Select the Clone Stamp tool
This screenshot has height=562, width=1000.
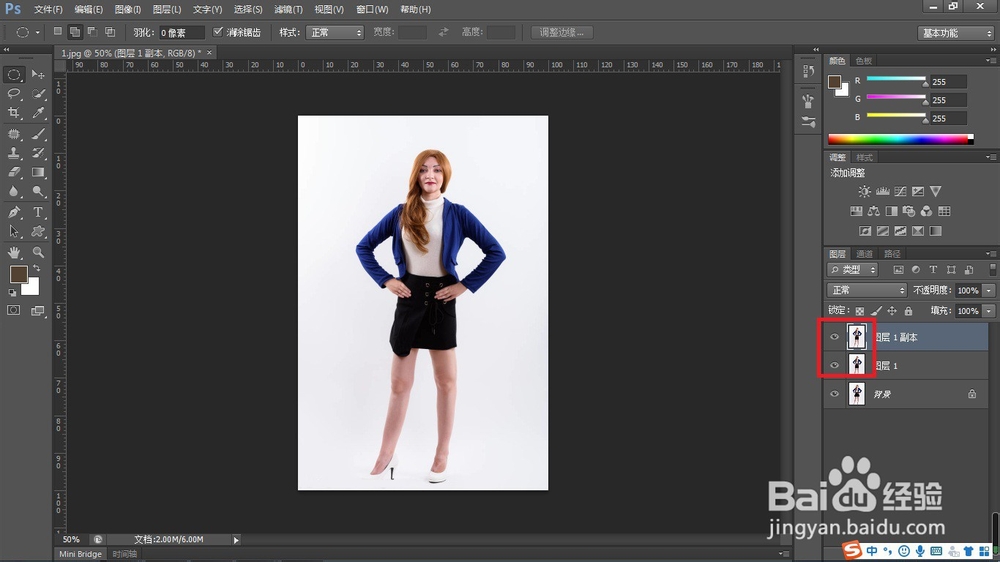13,153
